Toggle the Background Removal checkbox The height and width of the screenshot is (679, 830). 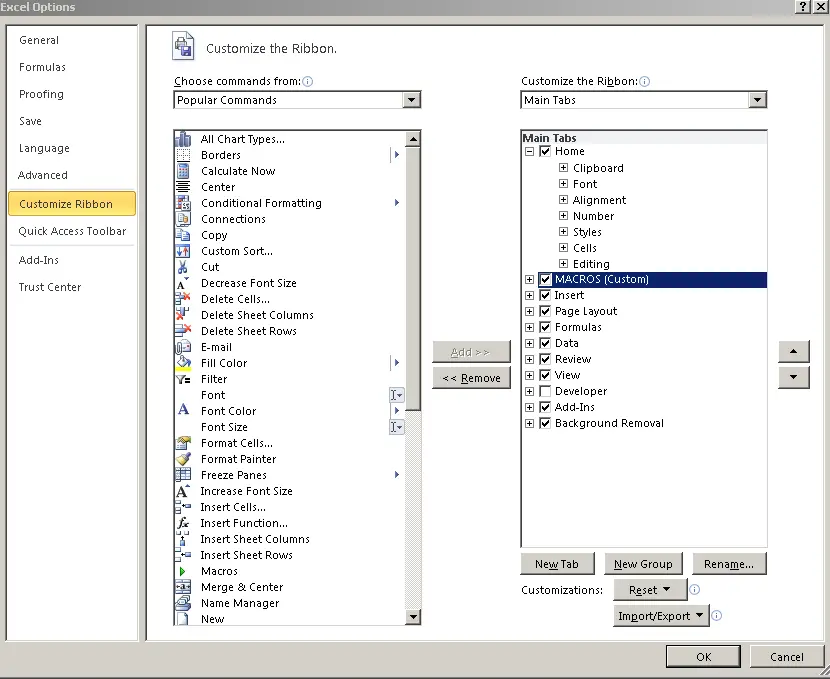545,423
